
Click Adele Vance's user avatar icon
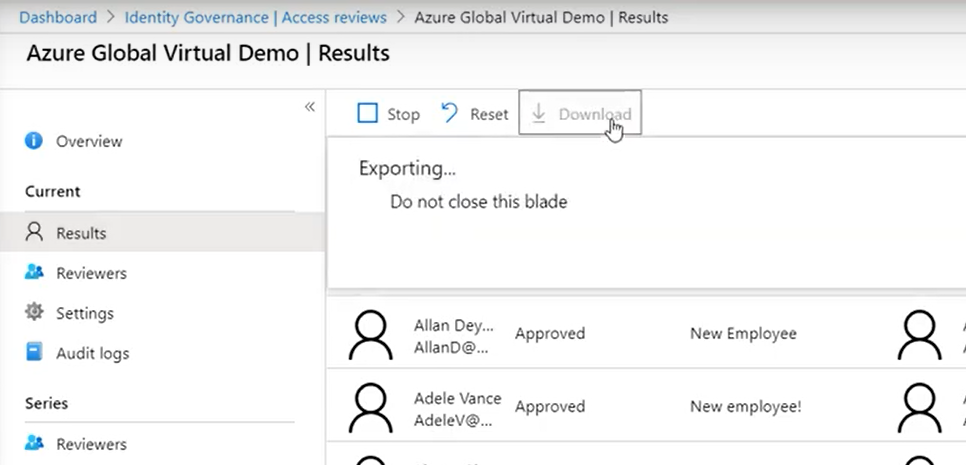[370, 408]
